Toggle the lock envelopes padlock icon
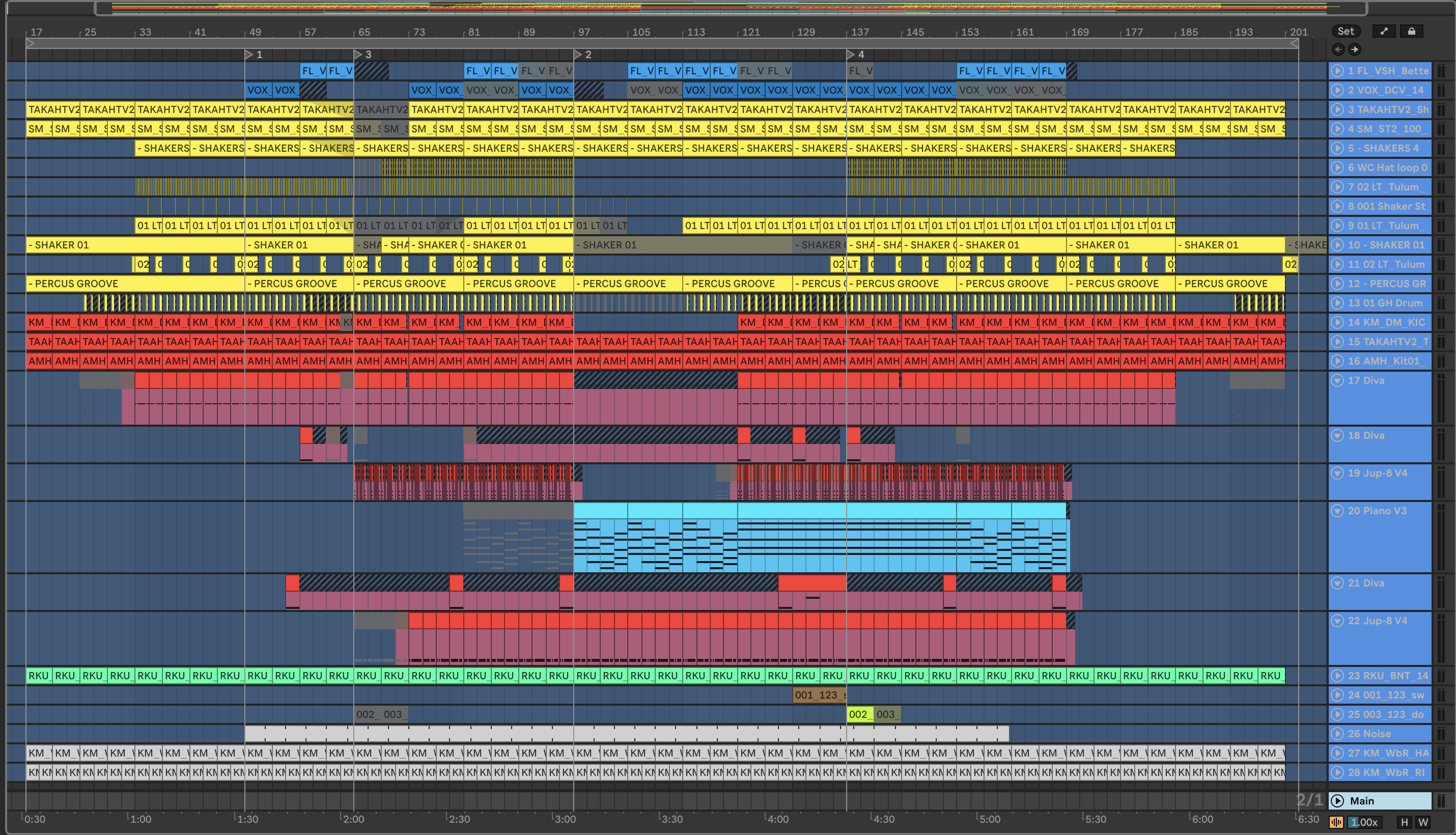 point(1412,32)
